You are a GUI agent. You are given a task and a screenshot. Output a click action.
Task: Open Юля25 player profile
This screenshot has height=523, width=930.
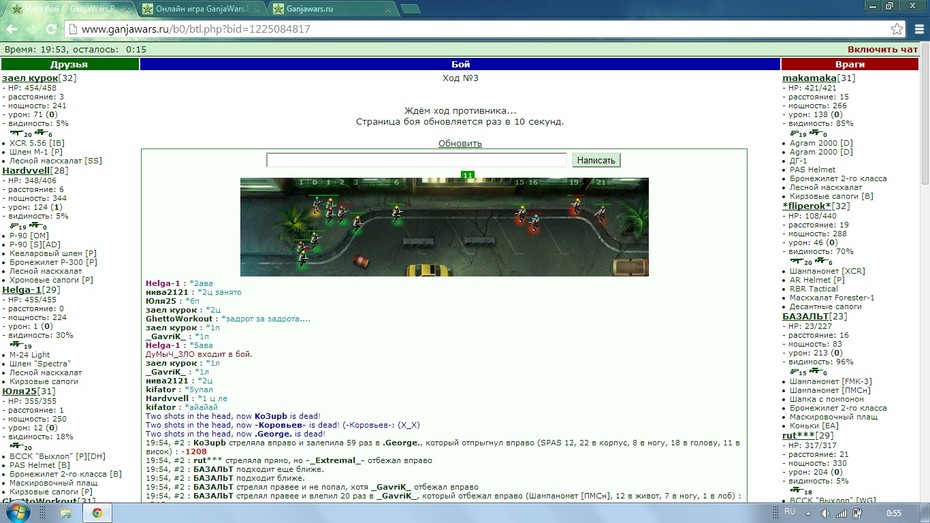coord(19,391)
